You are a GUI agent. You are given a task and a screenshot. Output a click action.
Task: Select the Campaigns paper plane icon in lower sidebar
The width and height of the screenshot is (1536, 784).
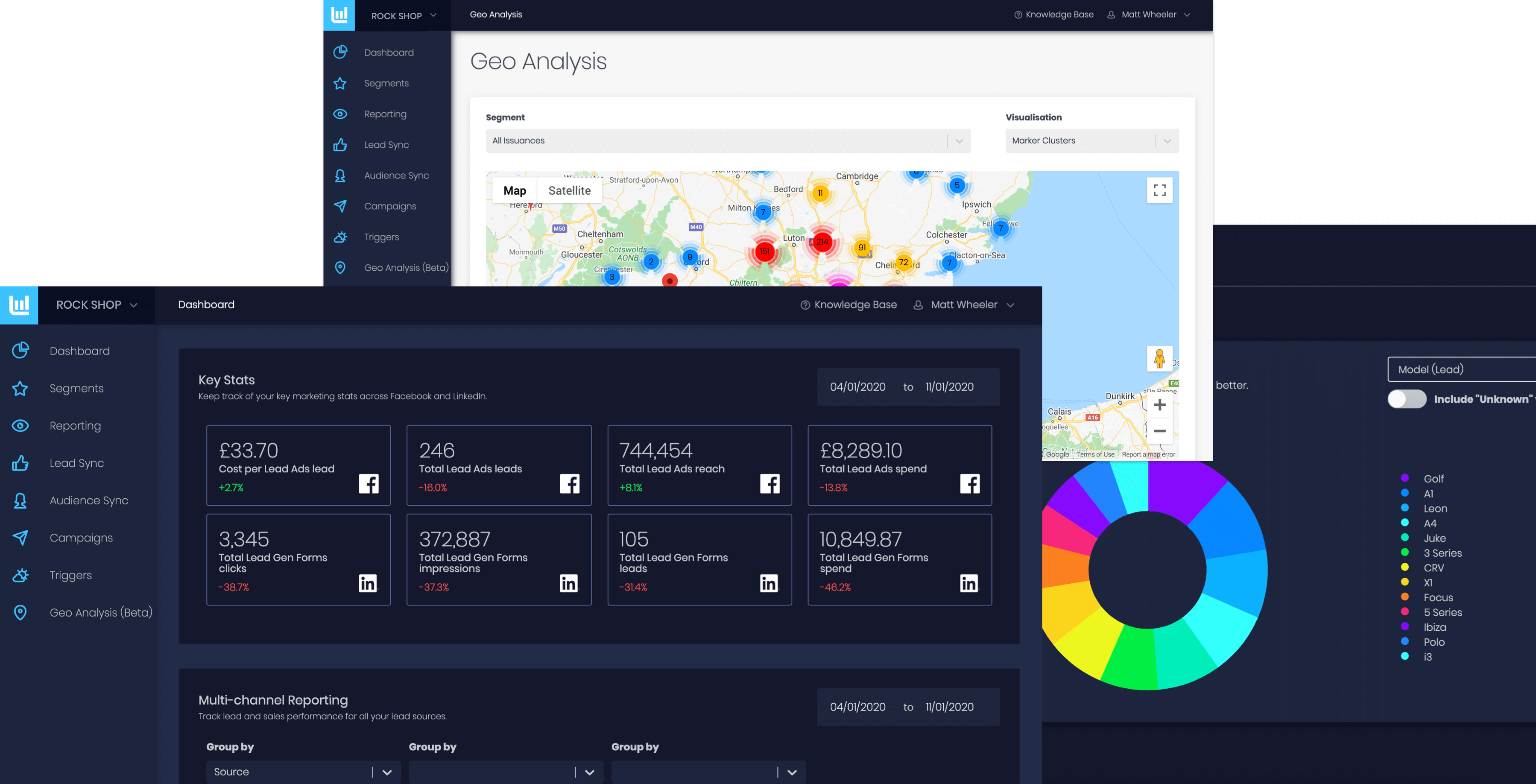(x=20, y=538)
